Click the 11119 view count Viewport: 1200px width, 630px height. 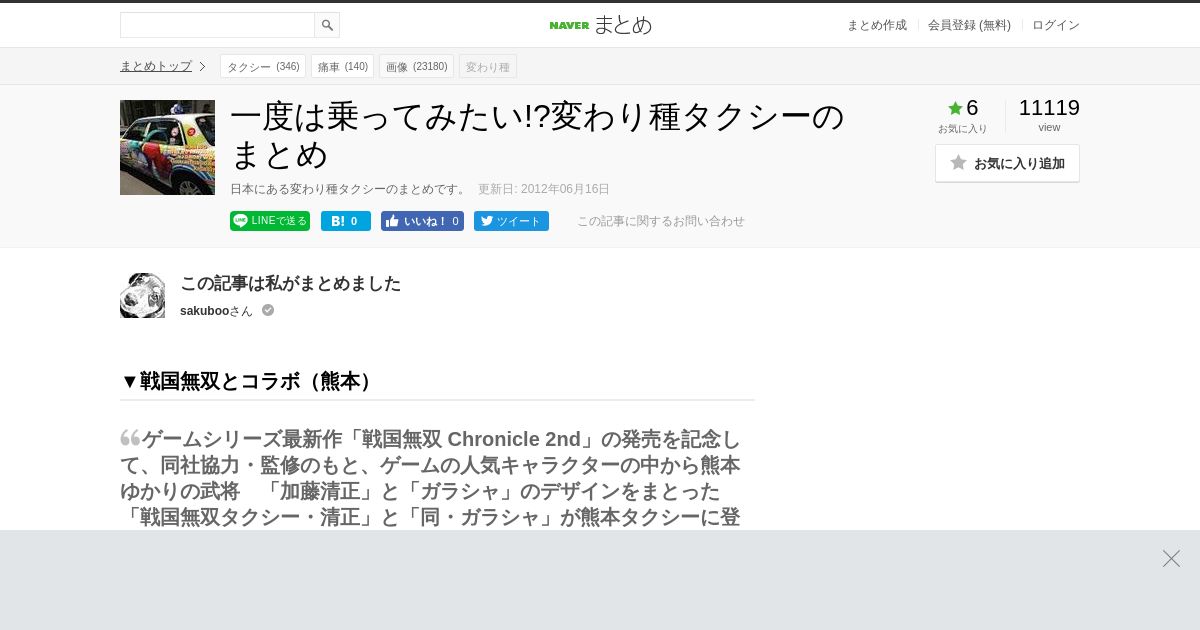tap(1049, 108)
